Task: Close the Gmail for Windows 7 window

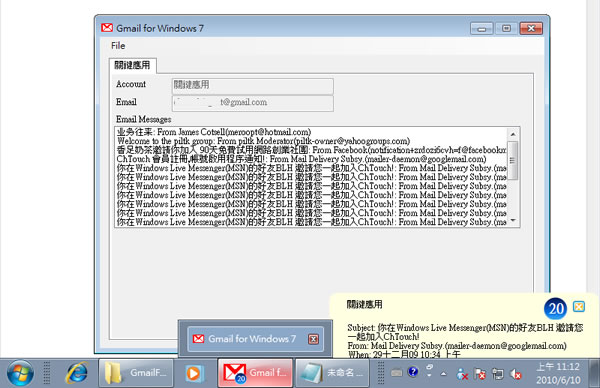Action: coord(531,29)
